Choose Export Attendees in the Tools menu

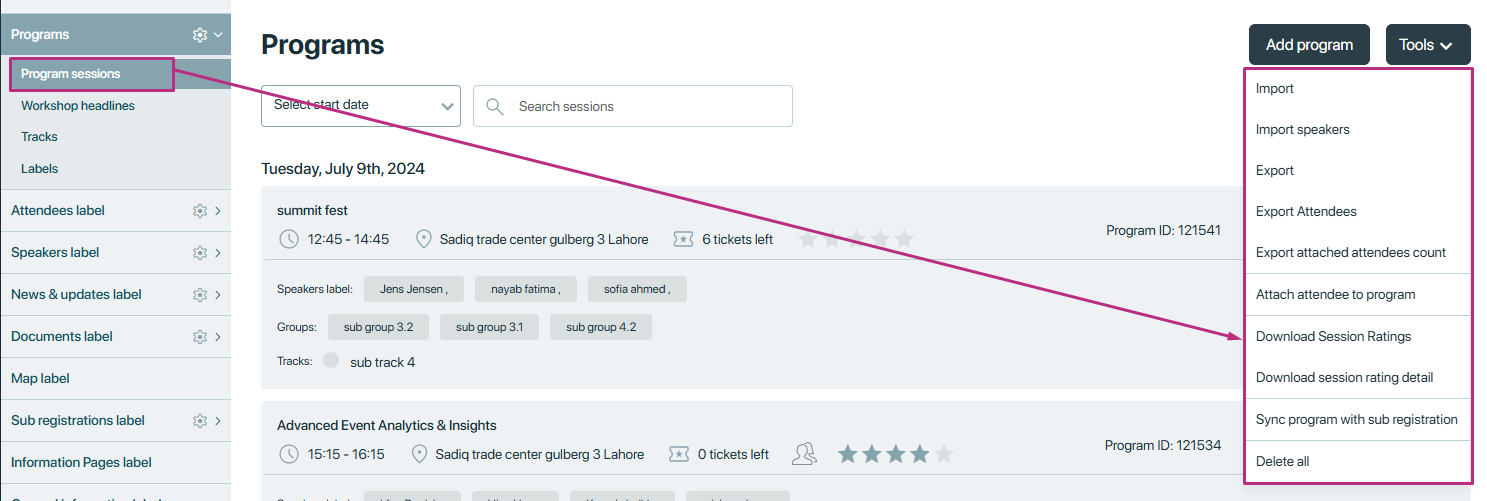pyautogui.click(x=1306, y=212)
